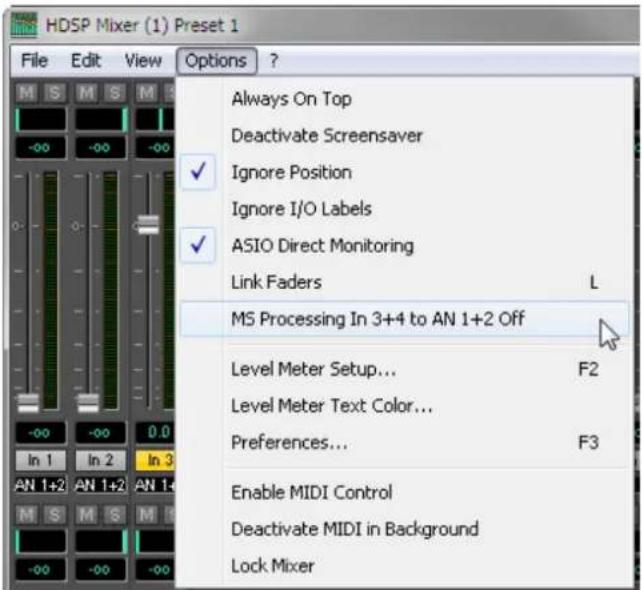Solo input channel 1 in top row
Image resolution: width=642 pixels, height=590 pixels.
tap(54, 93)
